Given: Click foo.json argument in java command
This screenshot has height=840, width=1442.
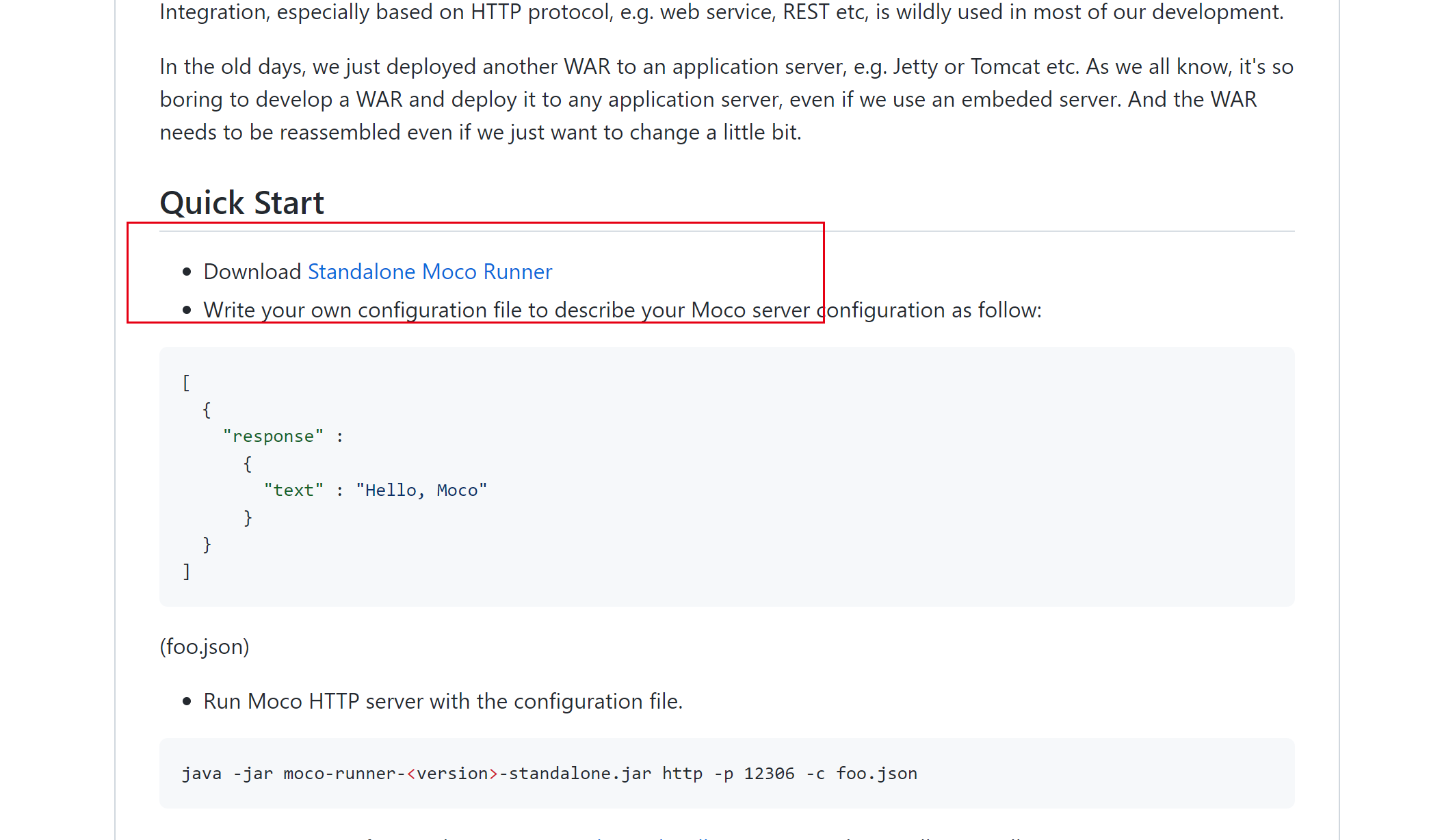Looking at the screenshot, I should [x=876, y=774].
